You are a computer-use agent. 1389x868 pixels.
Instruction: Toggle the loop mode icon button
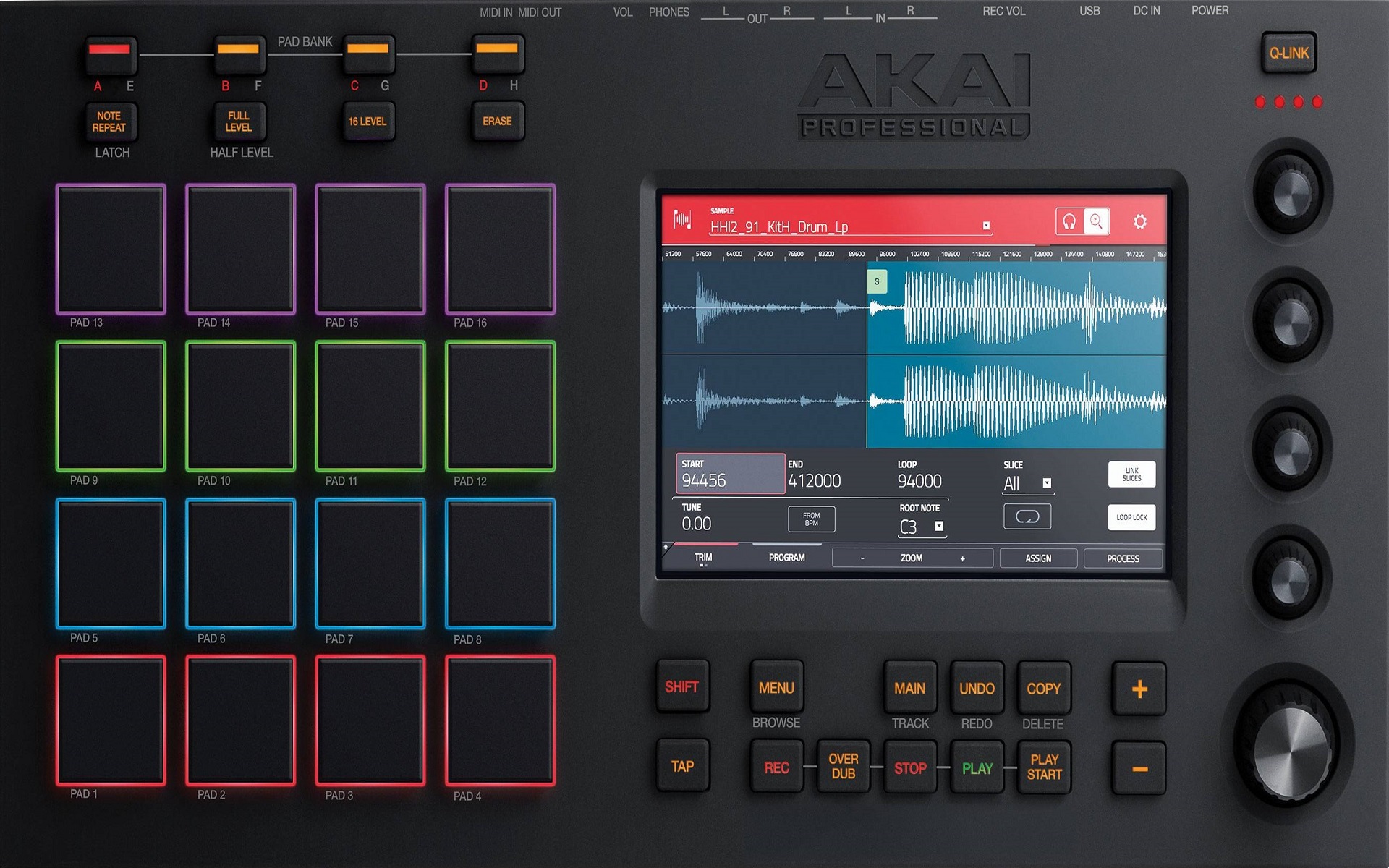1027,516
